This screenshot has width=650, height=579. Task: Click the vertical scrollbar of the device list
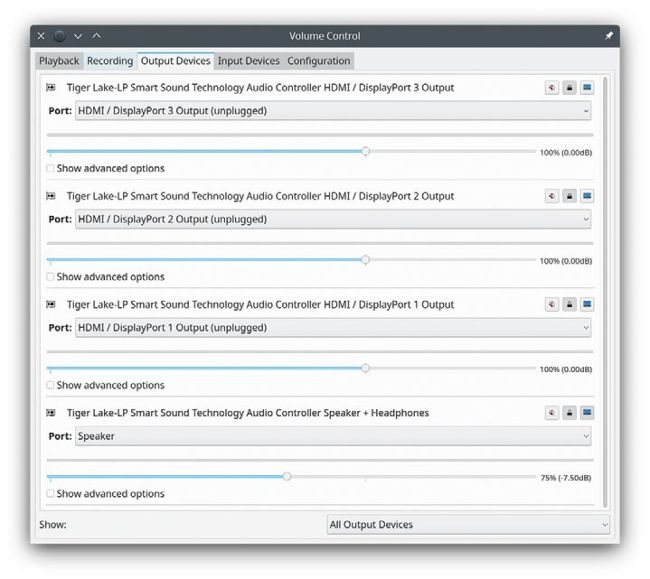pos(605,290)
